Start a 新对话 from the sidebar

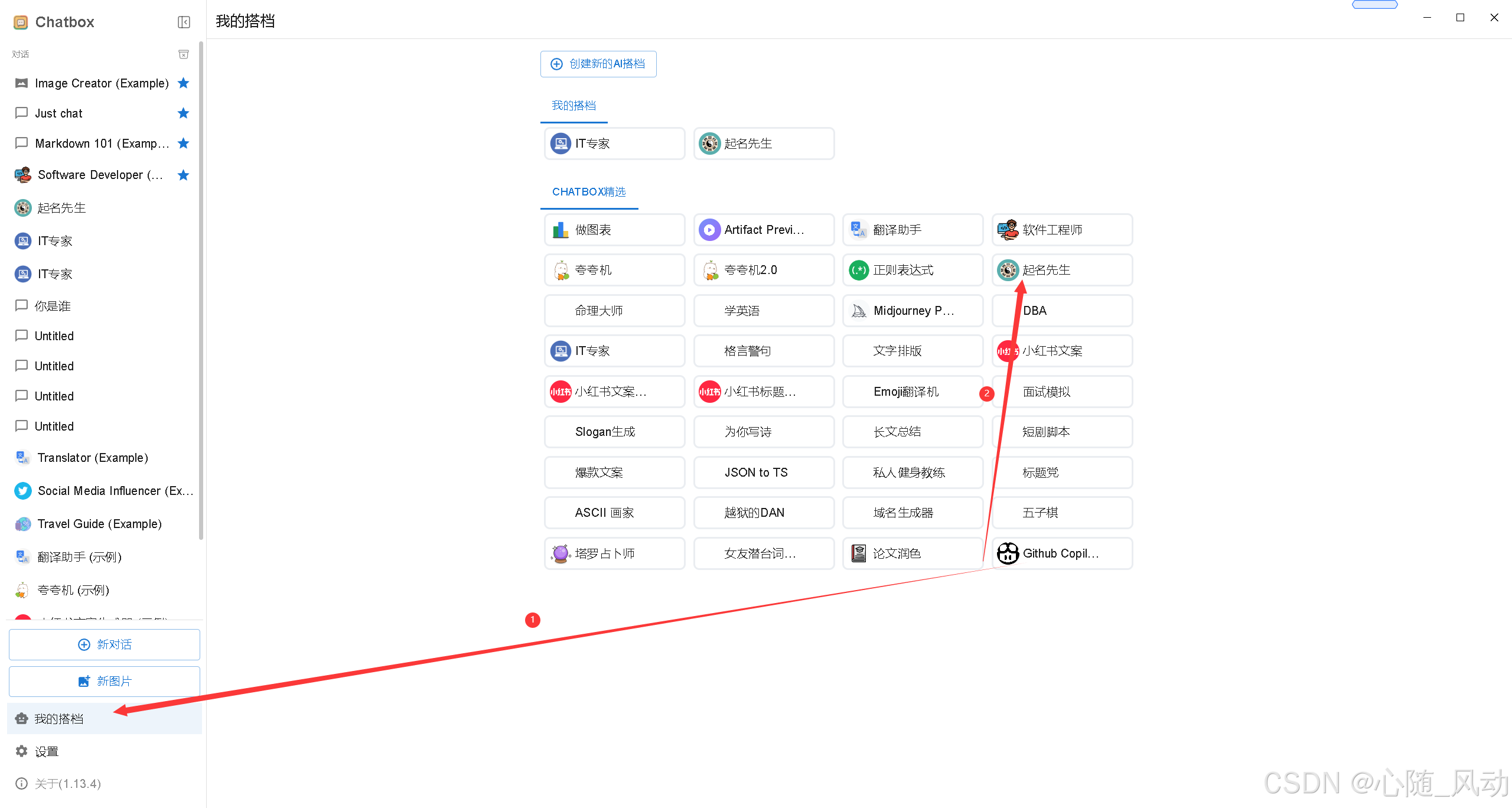(105, 644)
